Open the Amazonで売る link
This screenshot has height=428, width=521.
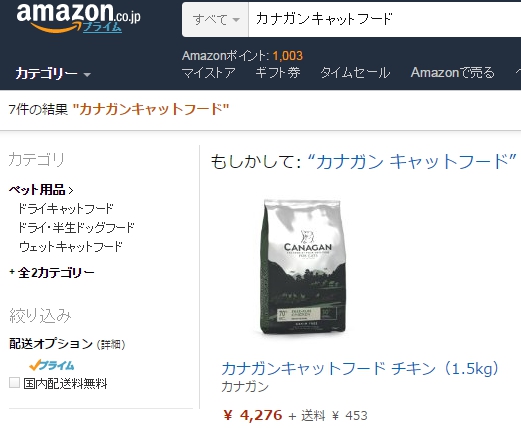click(453, 73)
